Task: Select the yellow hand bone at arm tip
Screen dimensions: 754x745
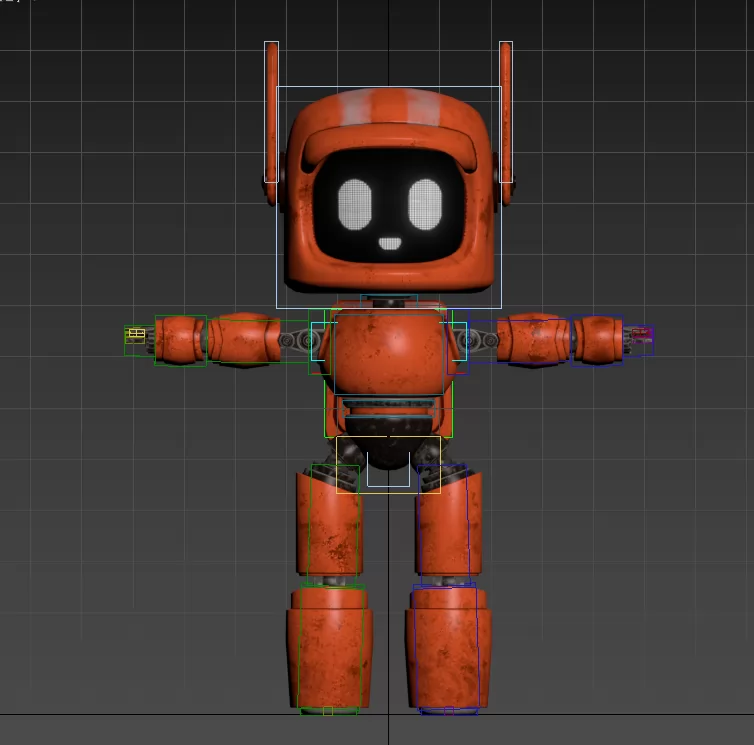Action: tap(135, 336)
